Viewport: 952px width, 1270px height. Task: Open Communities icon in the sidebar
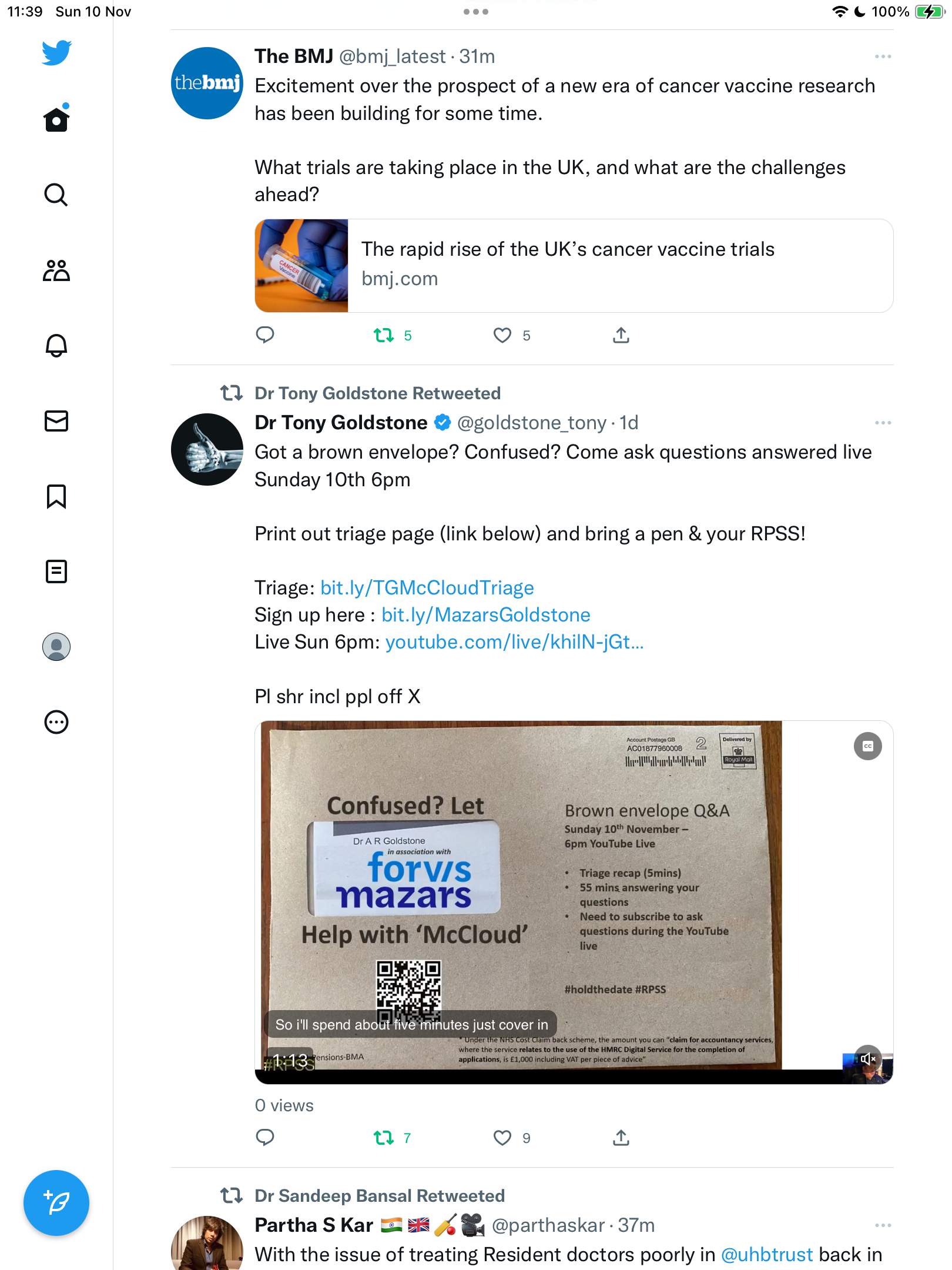click(56, 270)
